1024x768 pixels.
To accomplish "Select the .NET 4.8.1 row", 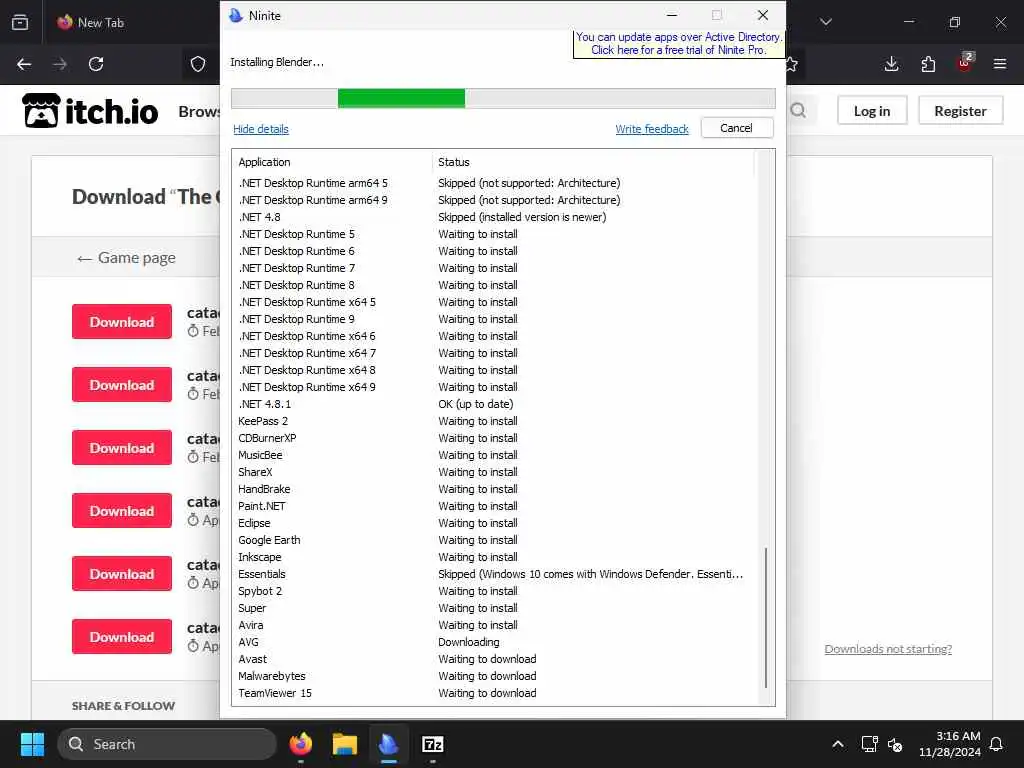I will [496, 404].
